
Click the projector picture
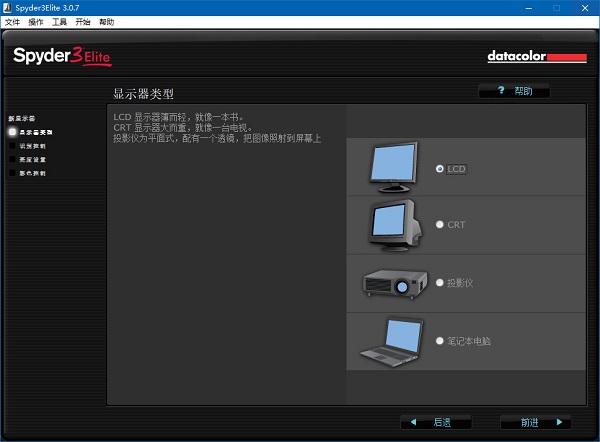coord(395,284)
